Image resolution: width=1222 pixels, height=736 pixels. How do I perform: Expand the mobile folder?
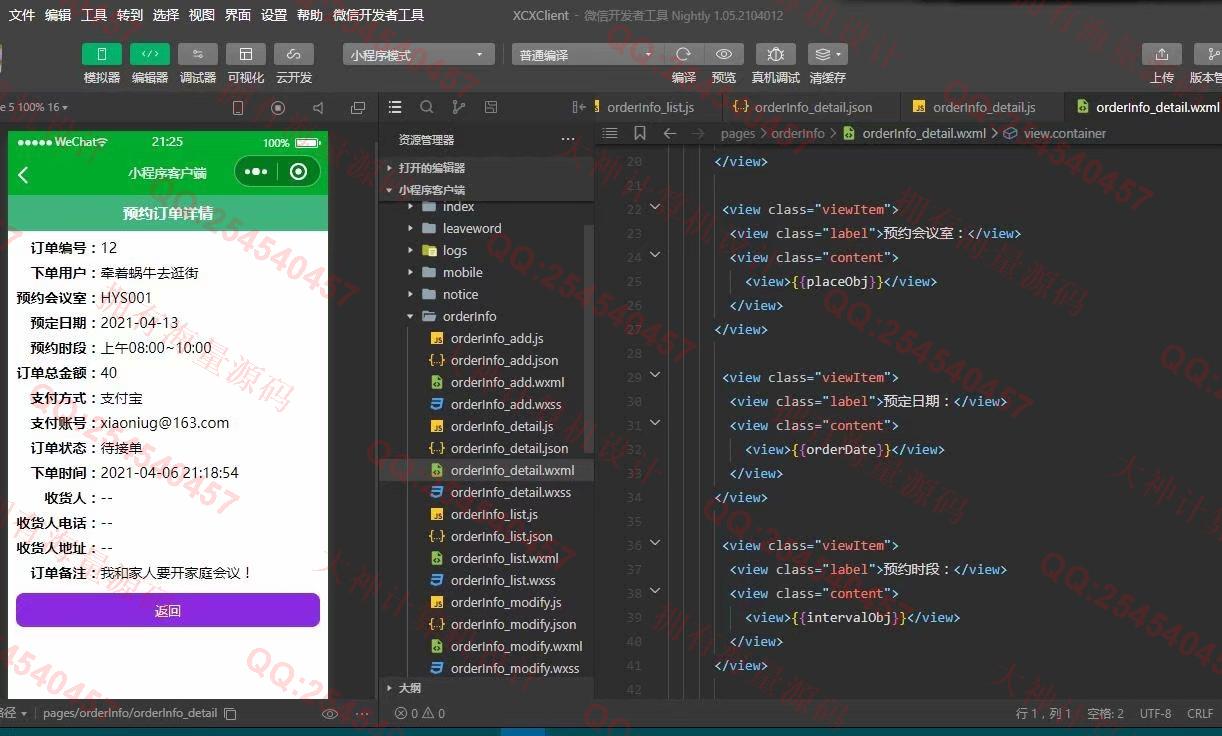[487, 272]
